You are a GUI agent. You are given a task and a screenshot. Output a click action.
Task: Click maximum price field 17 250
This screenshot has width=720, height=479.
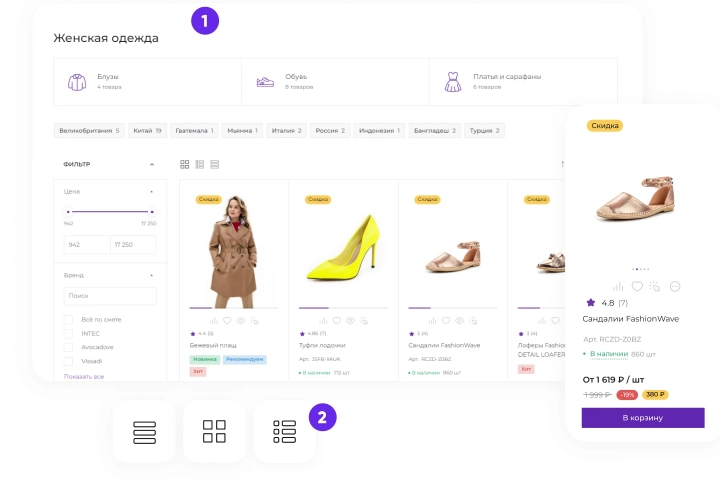133,245
